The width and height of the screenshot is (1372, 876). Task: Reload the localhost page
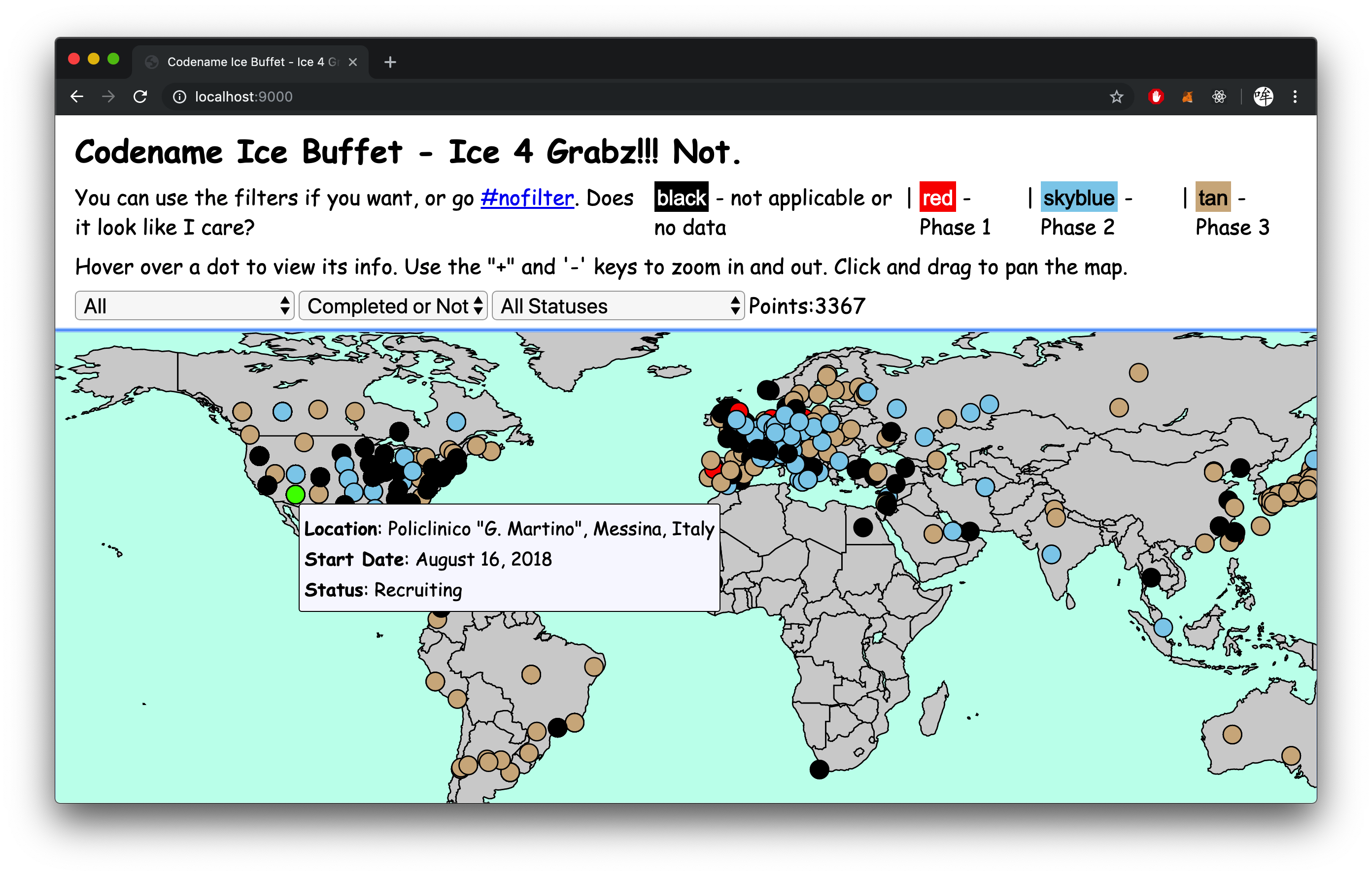click(140, 97)
